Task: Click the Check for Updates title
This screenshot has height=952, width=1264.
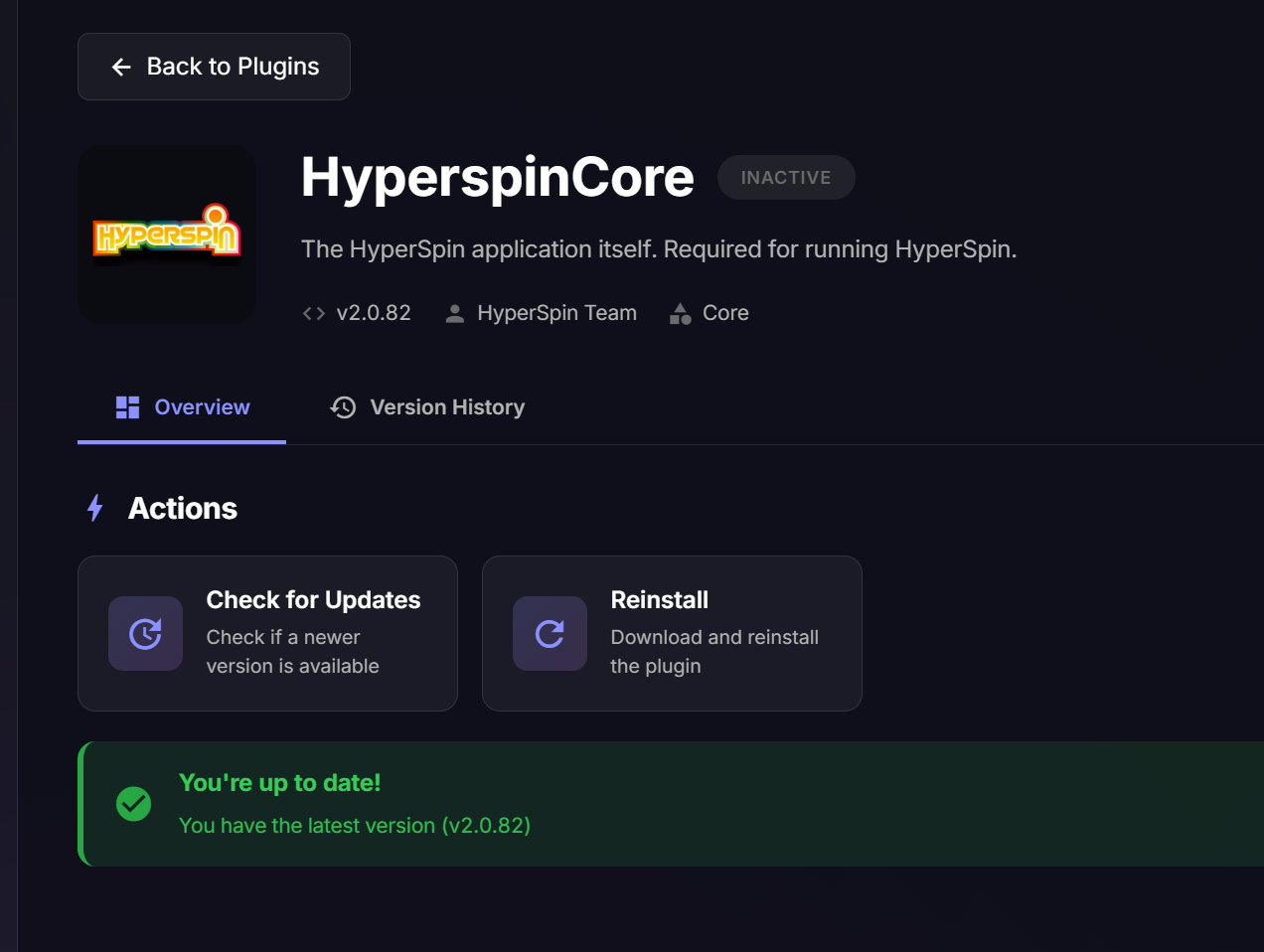Action: click(x=313, y=600)
